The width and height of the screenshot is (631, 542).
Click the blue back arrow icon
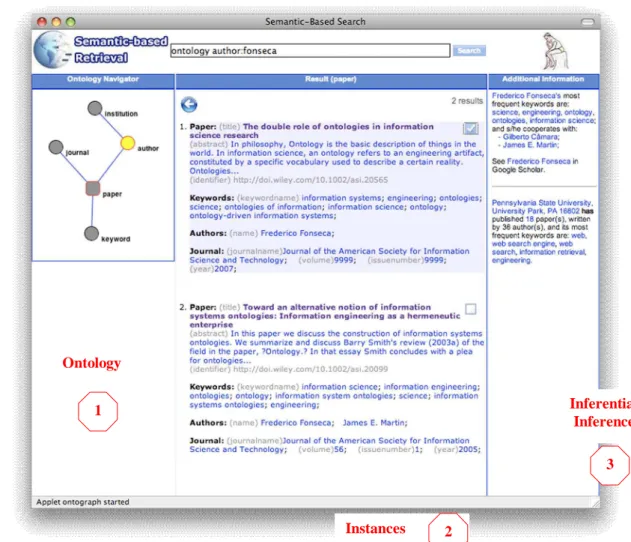coord(189,105)
